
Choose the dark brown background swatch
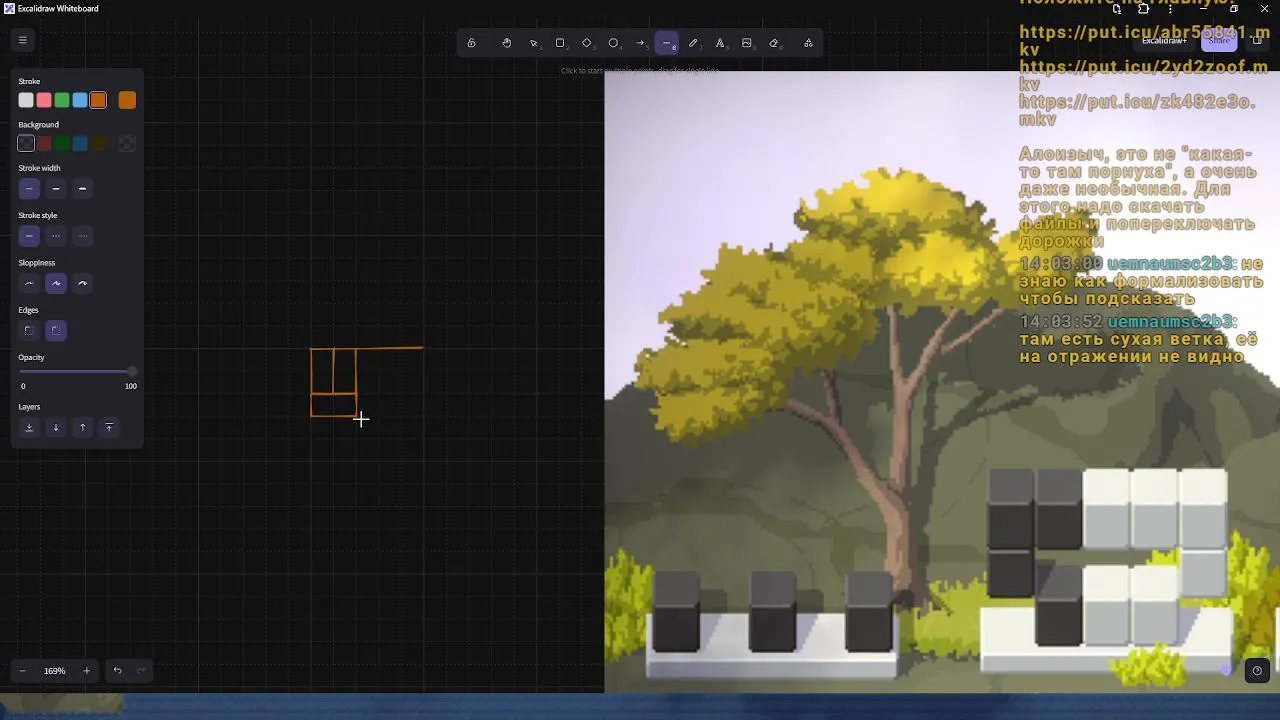(x=98, y=144)
